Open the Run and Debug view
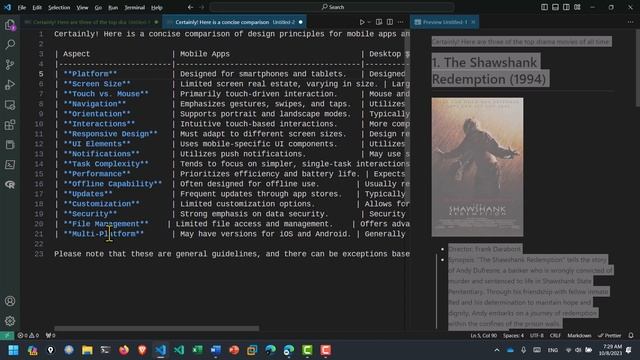The image size is (640, 360). [10, 84]
